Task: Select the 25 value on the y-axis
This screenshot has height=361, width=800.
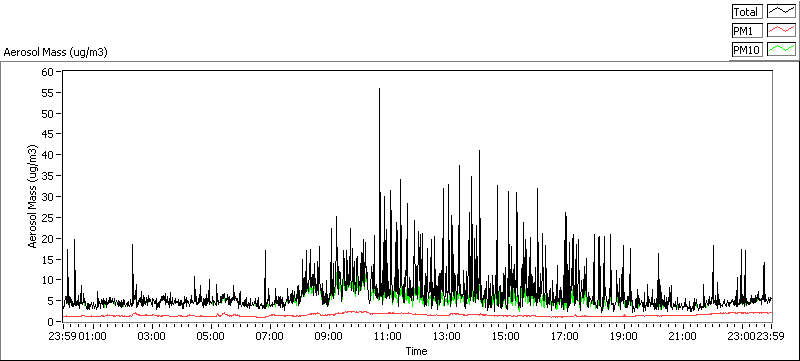Action: [x=48, y=218]
